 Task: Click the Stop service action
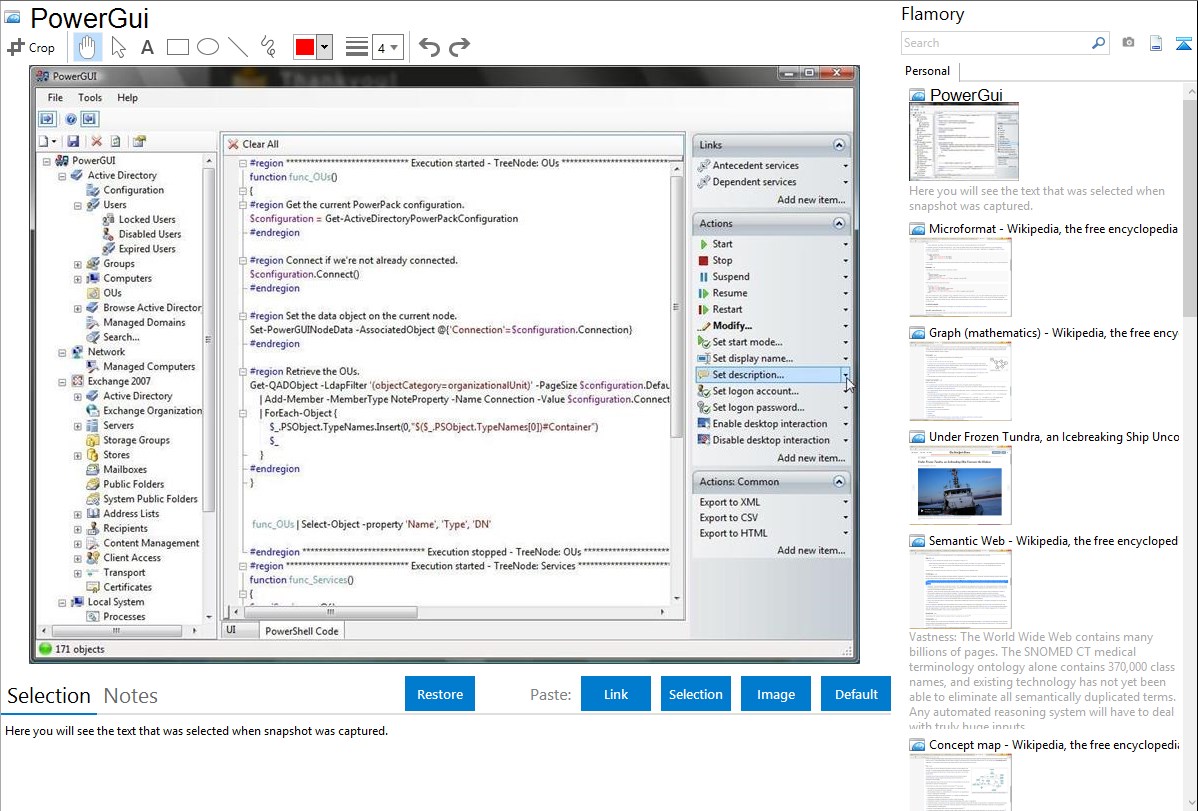pos(722,260)
